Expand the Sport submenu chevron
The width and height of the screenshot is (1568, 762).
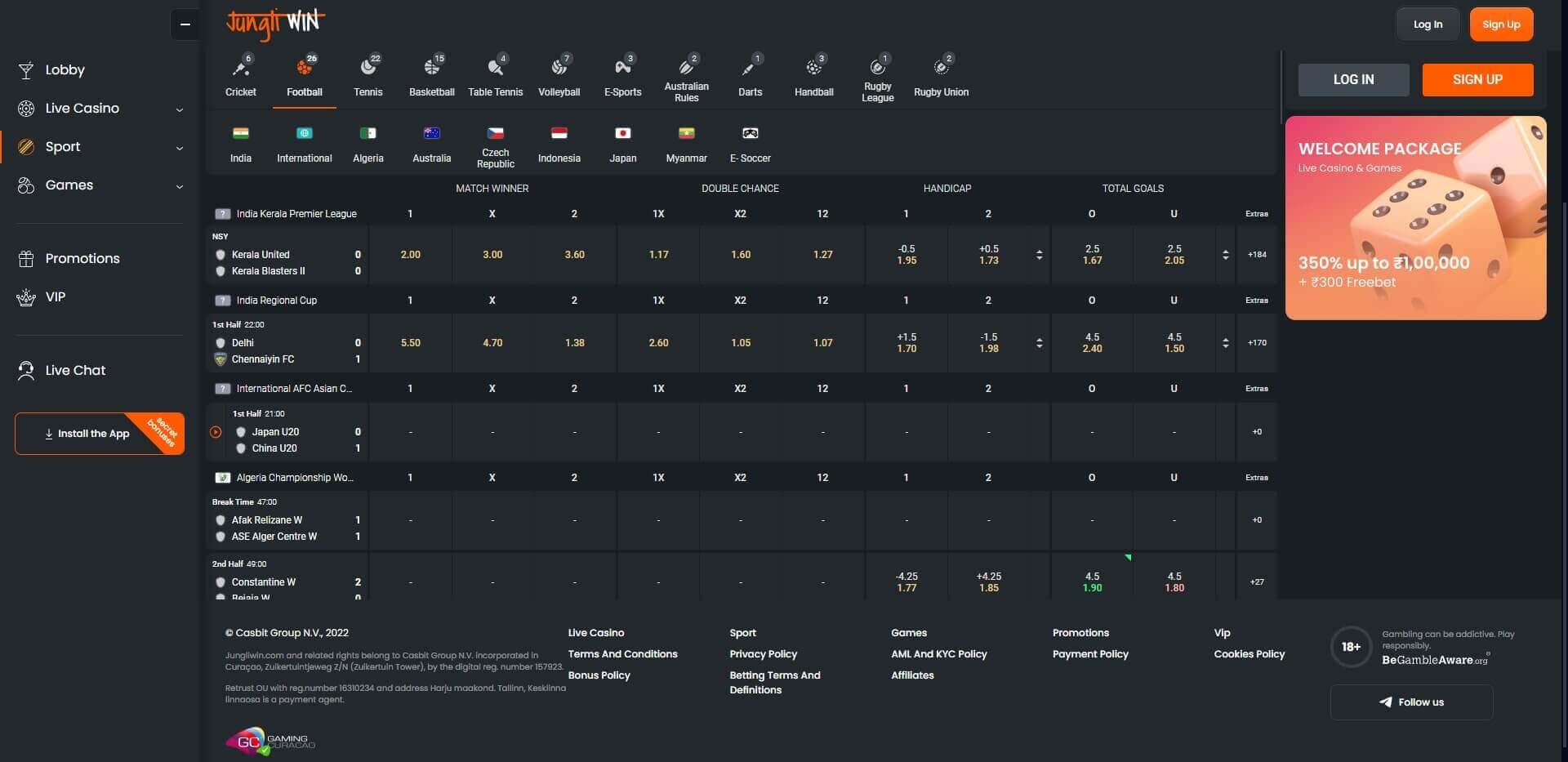(x=180, y=148)
